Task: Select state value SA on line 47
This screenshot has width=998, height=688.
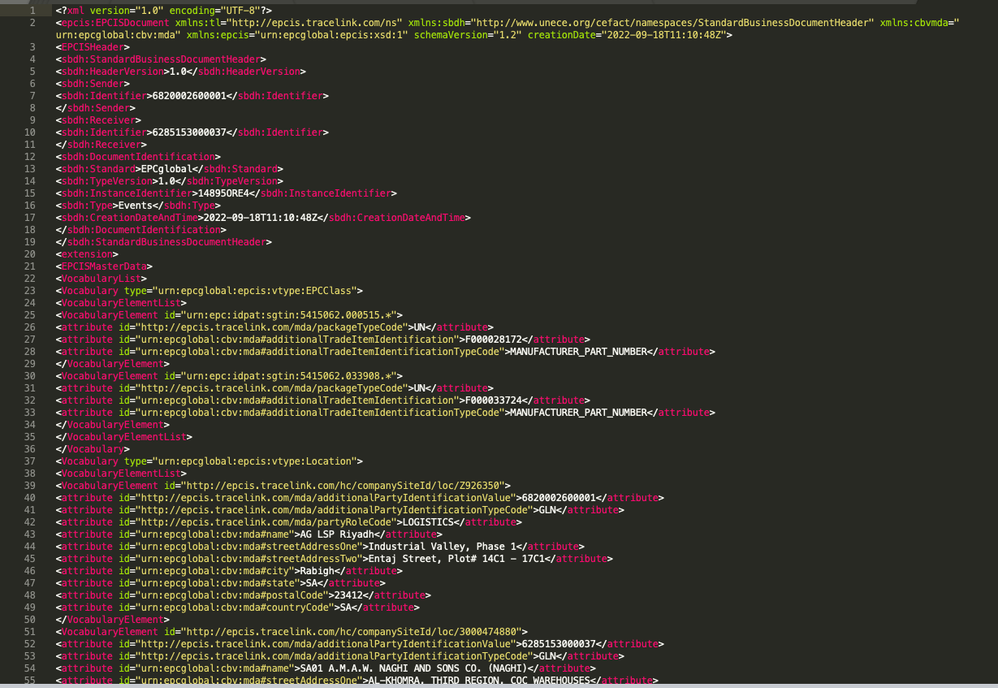Action: coord(311,583)
